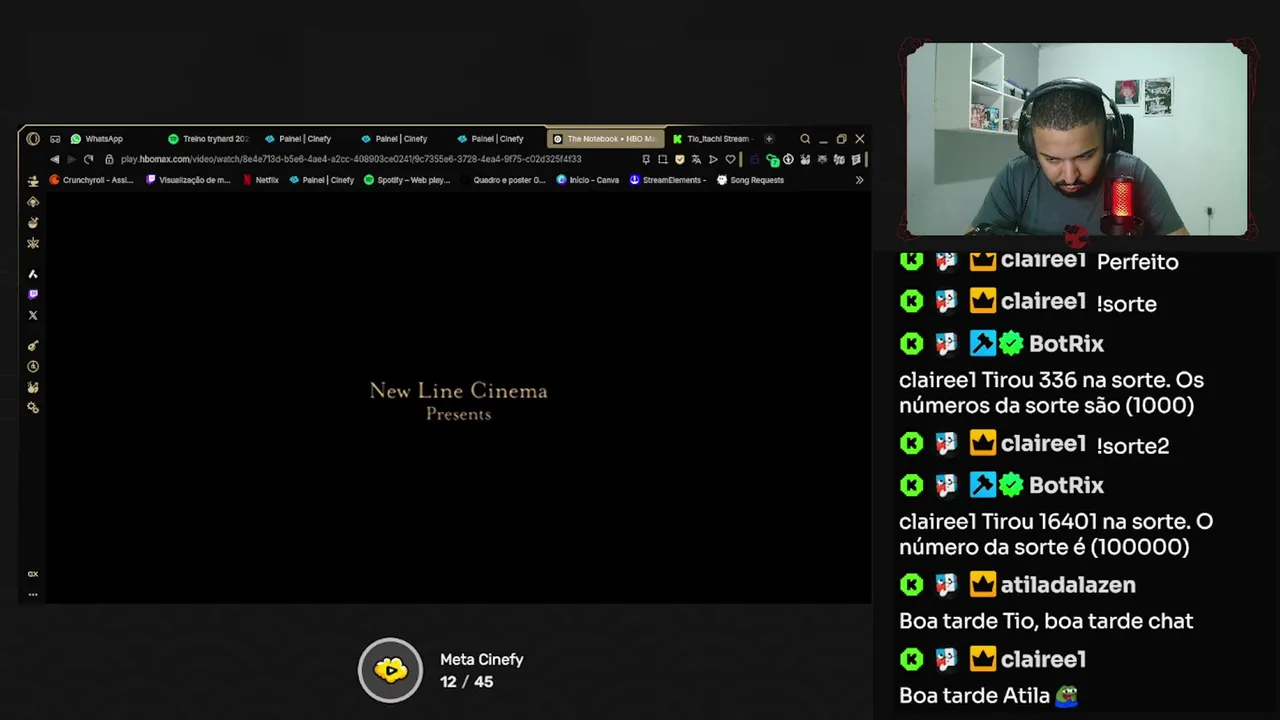This screenshot has height=720, width=1280.
Task: Open the Spotify Web player bookmark
Action: (407, 180)
